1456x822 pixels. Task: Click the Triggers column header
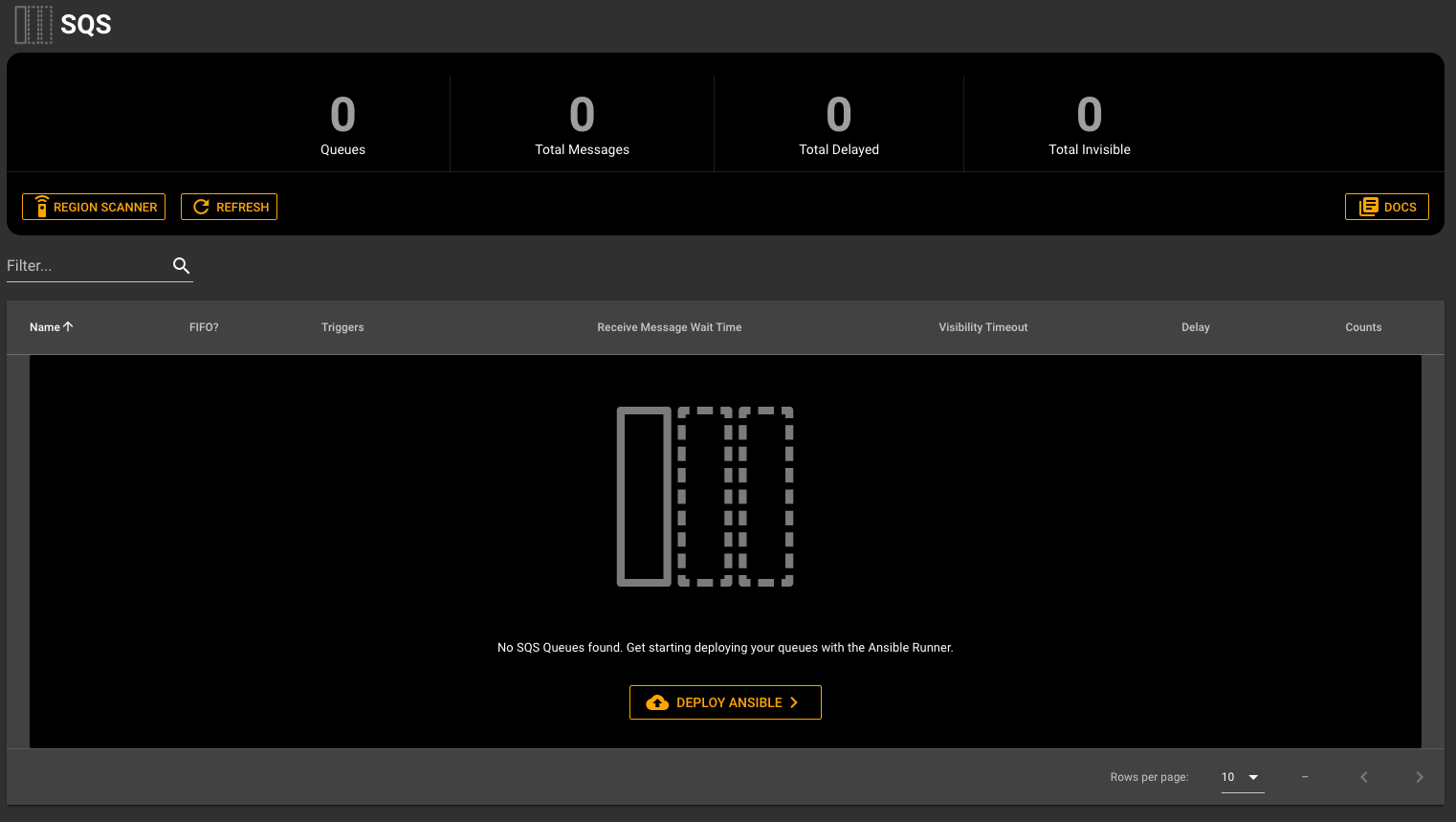342,327
